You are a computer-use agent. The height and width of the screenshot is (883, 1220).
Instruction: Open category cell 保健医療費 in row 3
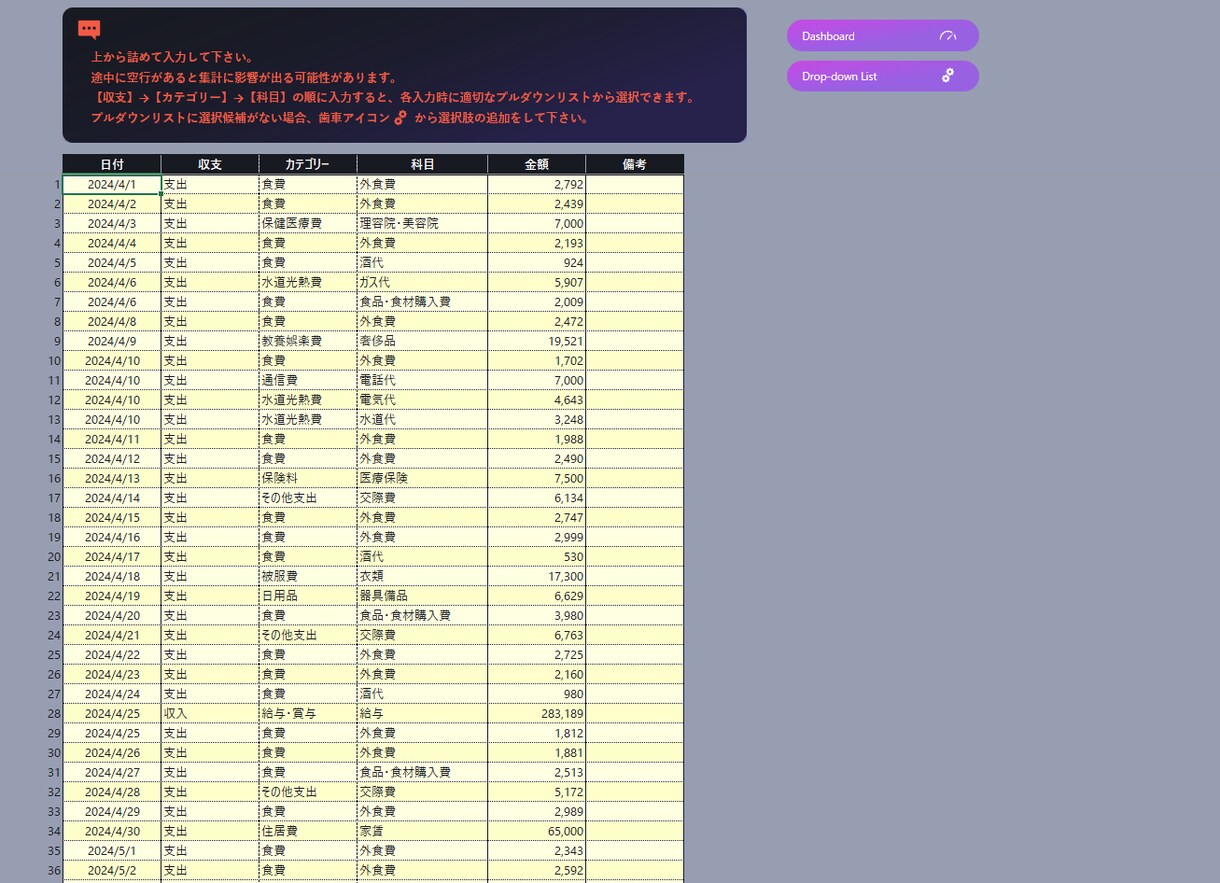(308, 223)
